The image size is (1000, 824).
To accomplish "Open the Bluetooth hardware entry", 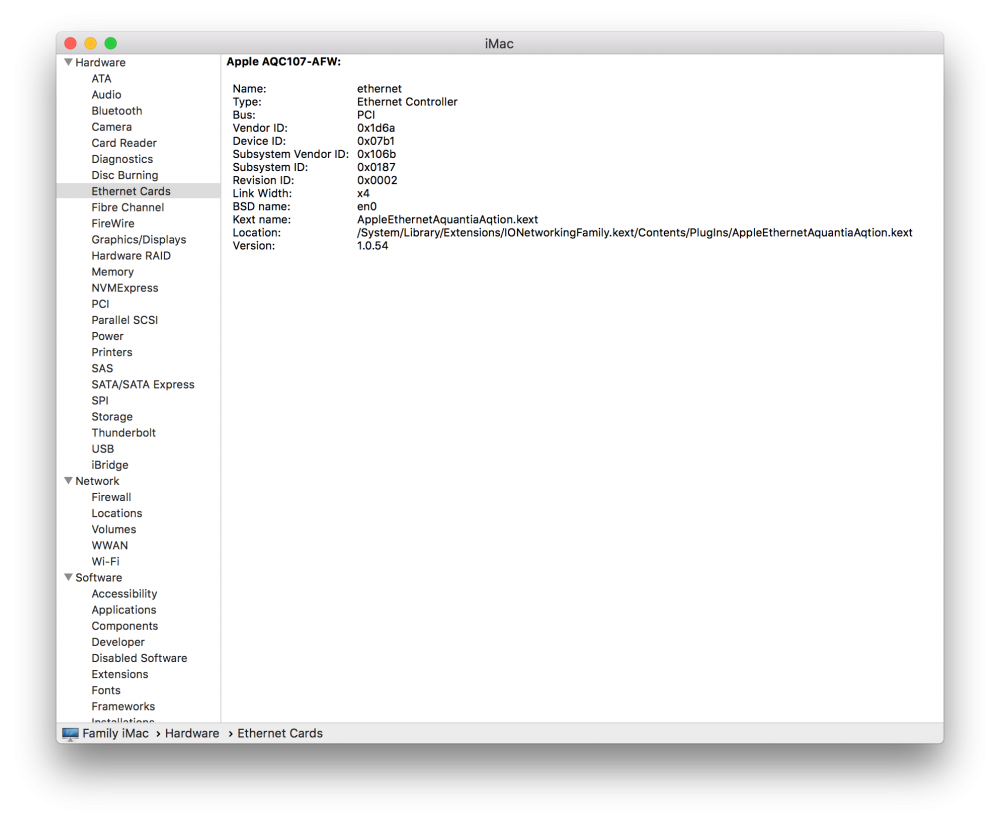I will 117,111.
